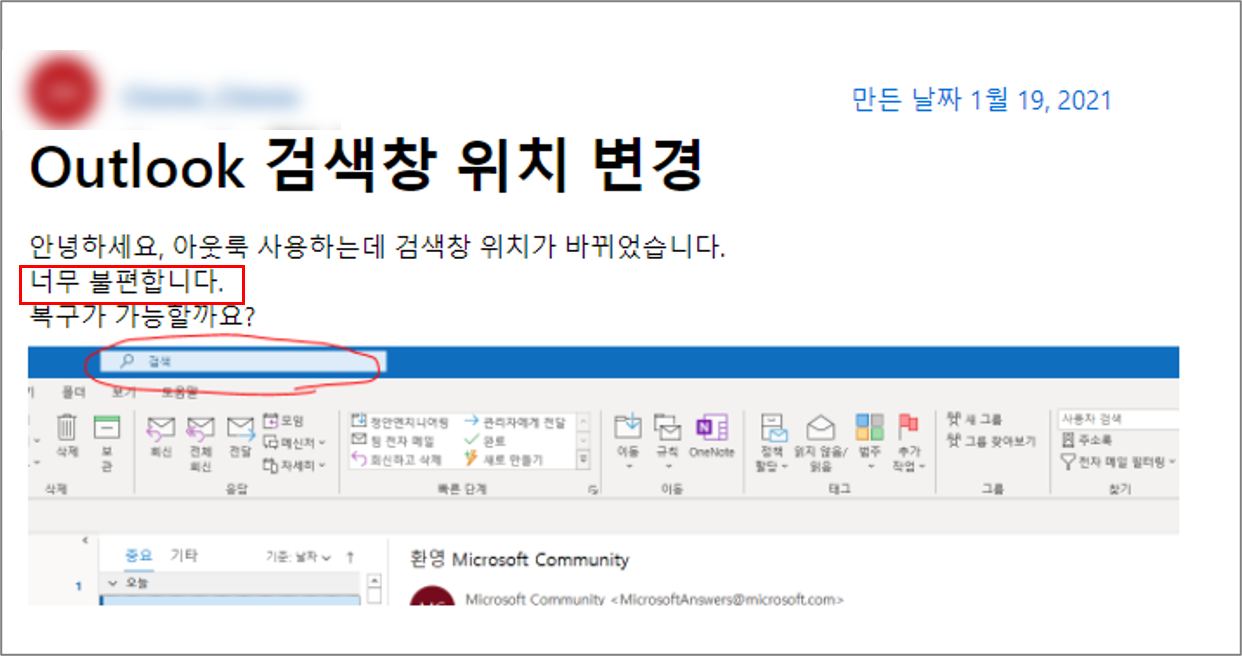Image resolution: width=1242 pixels, height=656 pixels.
Task: Open the 보기 ribbon tab
Action: pos(124,392)
